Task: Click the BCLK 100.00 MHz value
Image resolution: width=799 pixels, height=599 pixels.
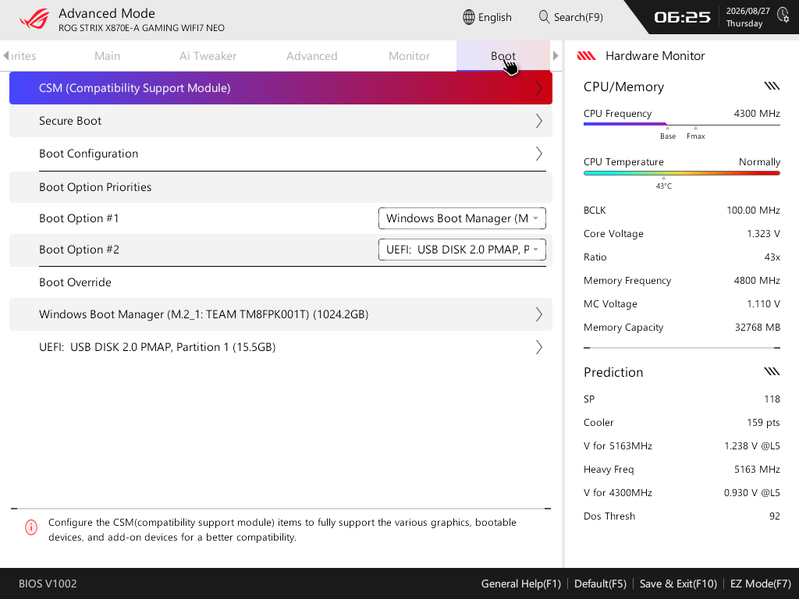Action: click(753, 210)
